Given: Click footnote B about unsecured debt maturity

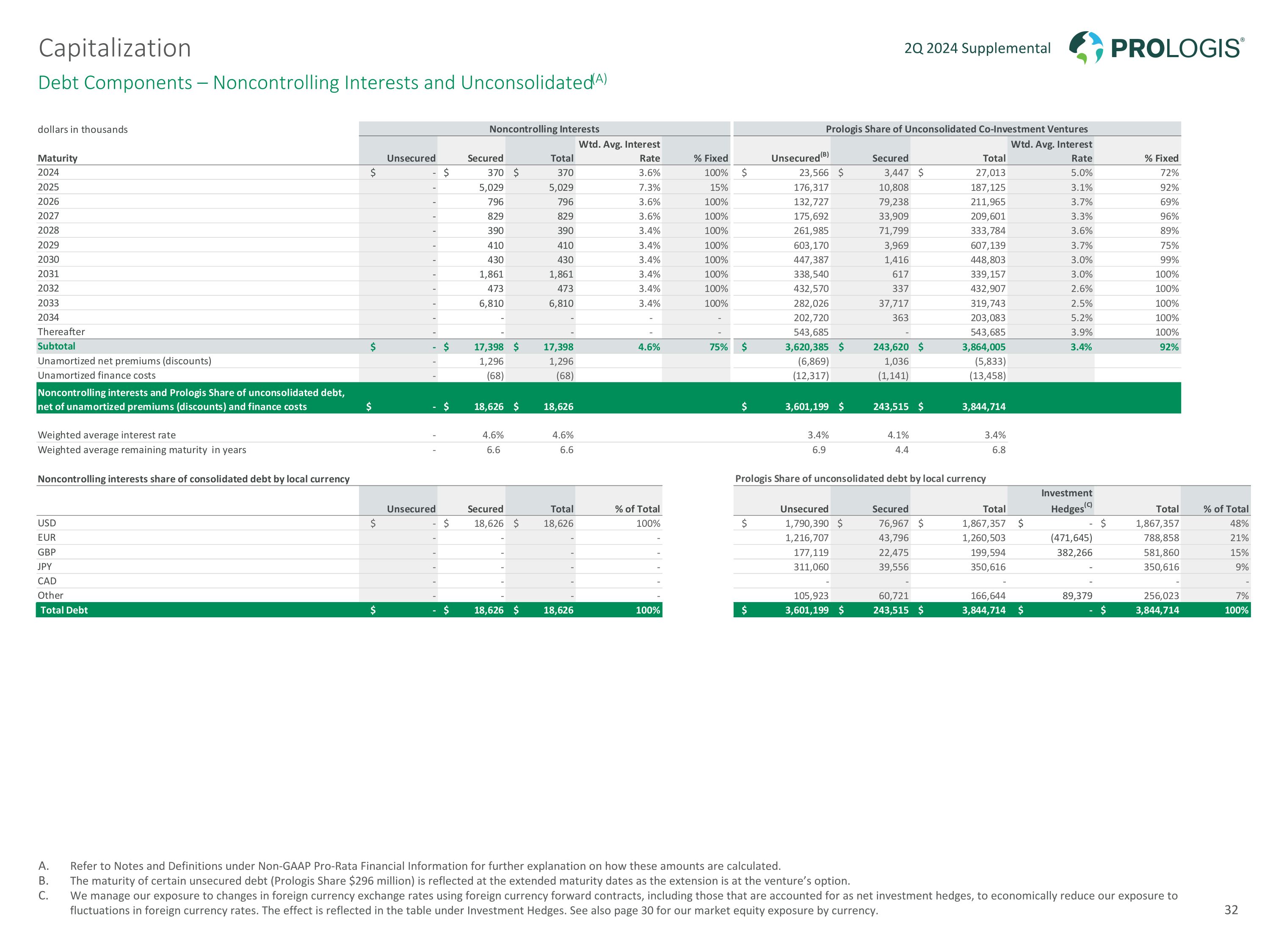Looking at the screenshot, I should (459, 881).
